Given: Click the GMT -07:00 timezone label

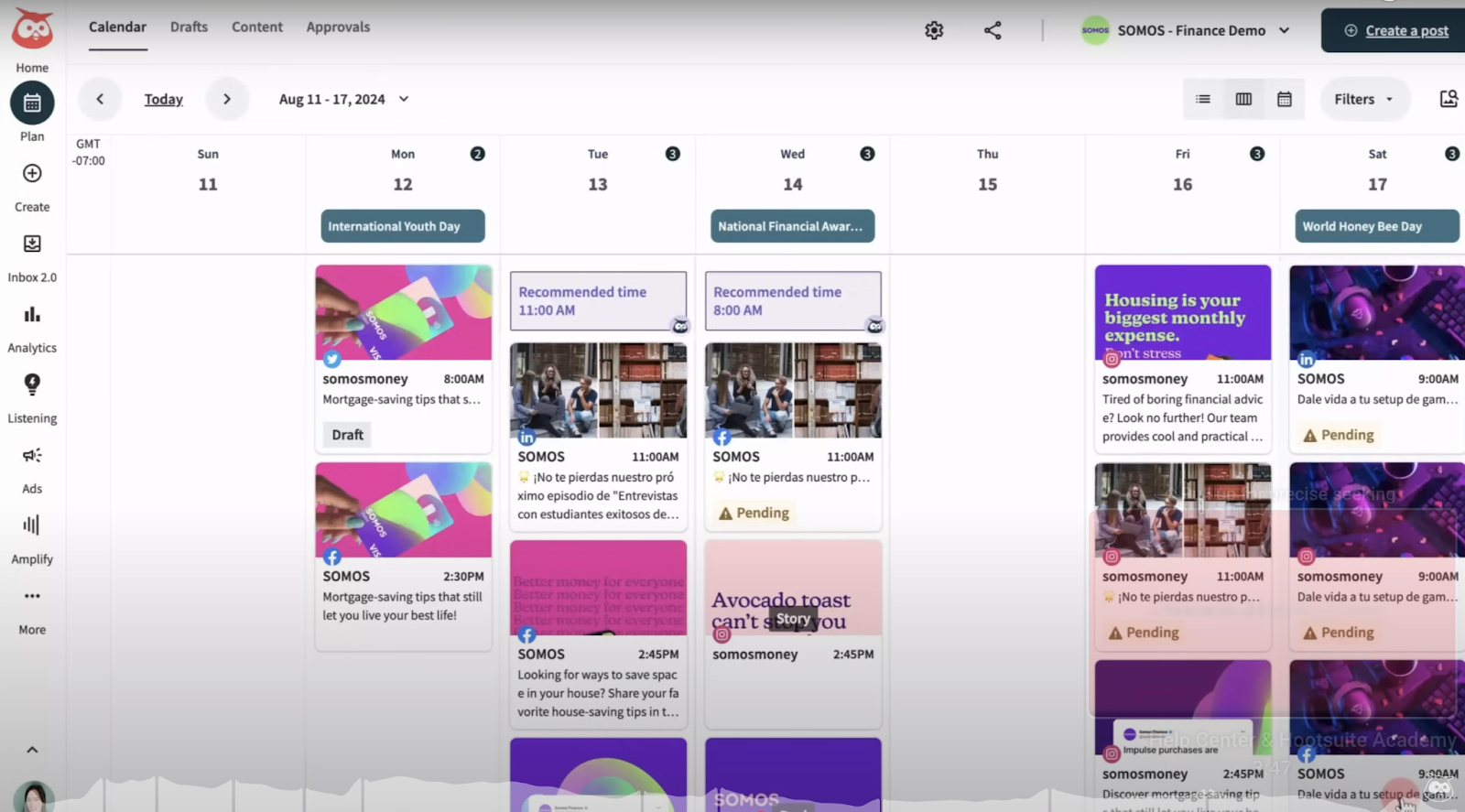Looking at the screenshot, I should pos(89,152).
